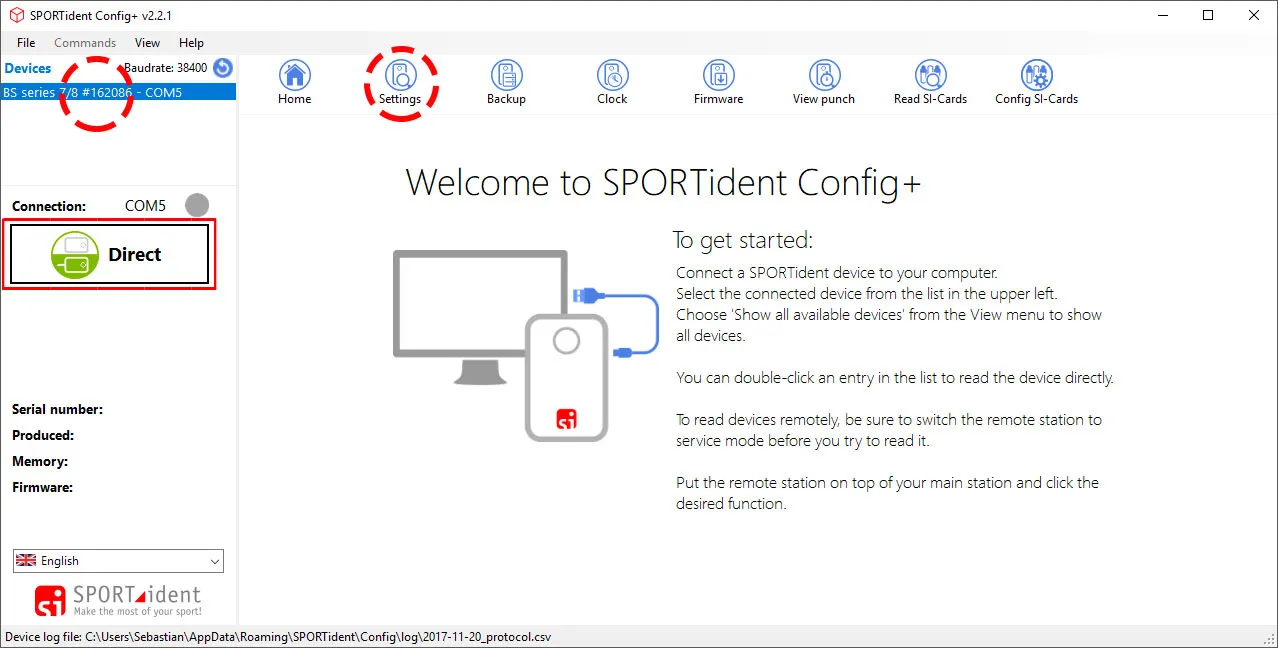Click the 'To get started:' heading
Image resolution: width=1278 pixels, height=648 pixels.
click(743, 240)
